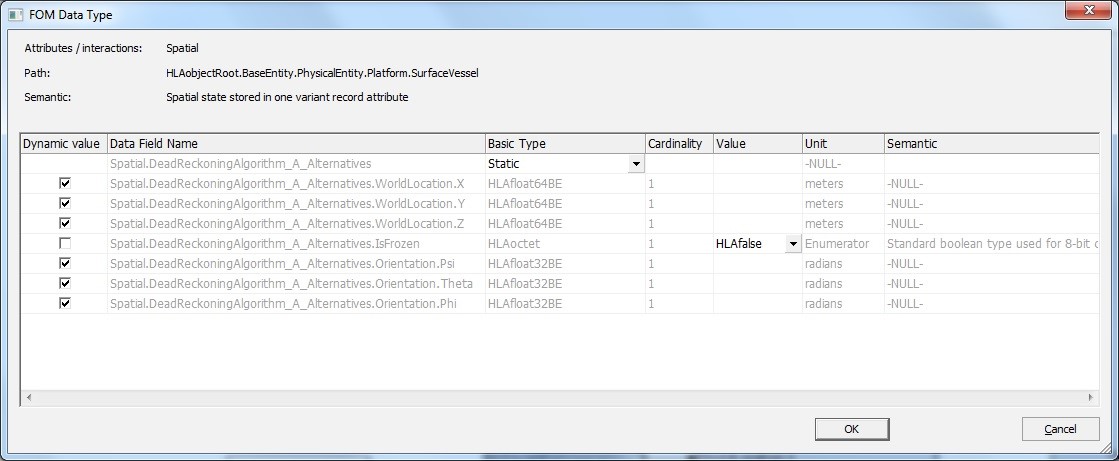Toggle Dynamic value checkbox for Orientation.Theta
This screenshot has width=1119, height=461.
pos(65,284)
